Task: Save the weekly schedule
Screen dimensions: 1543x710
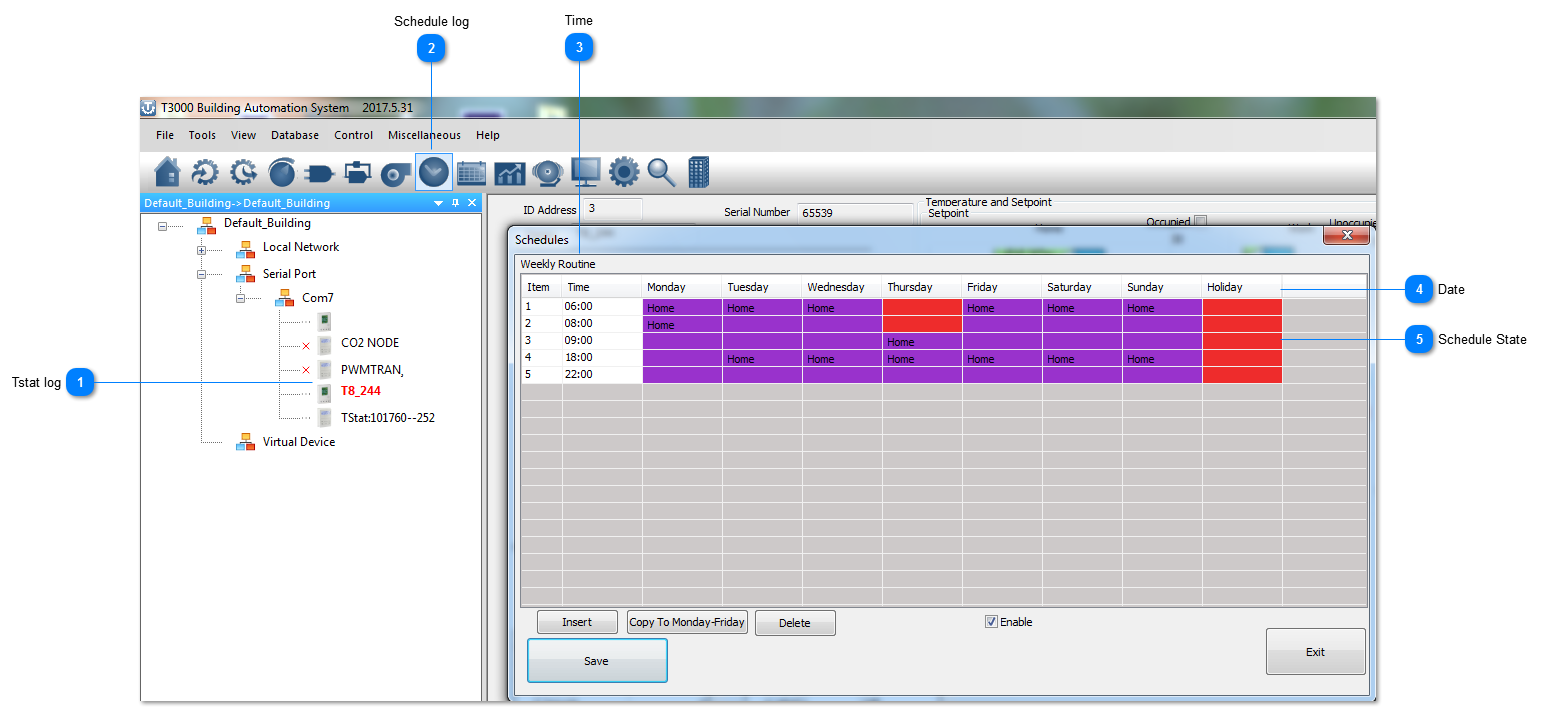Action: [597, 661]
